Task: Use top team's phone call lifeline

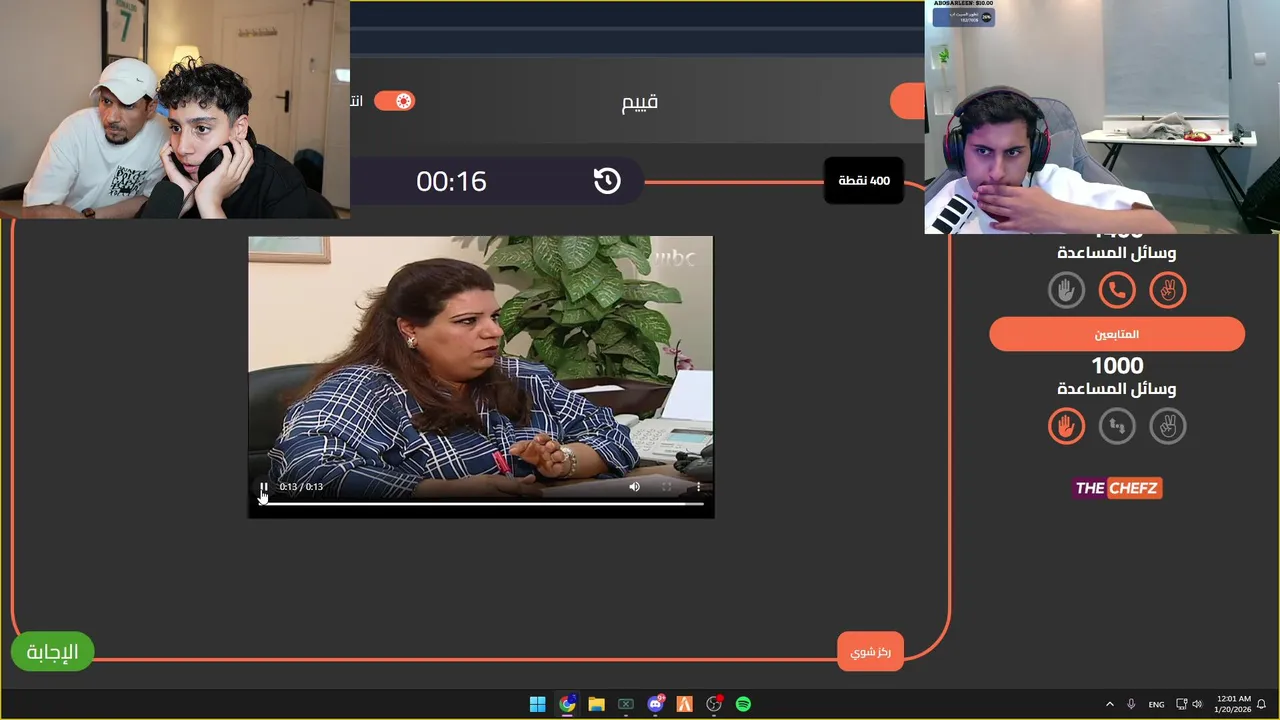Action: pyautogui.click(x=1117, y=290)
